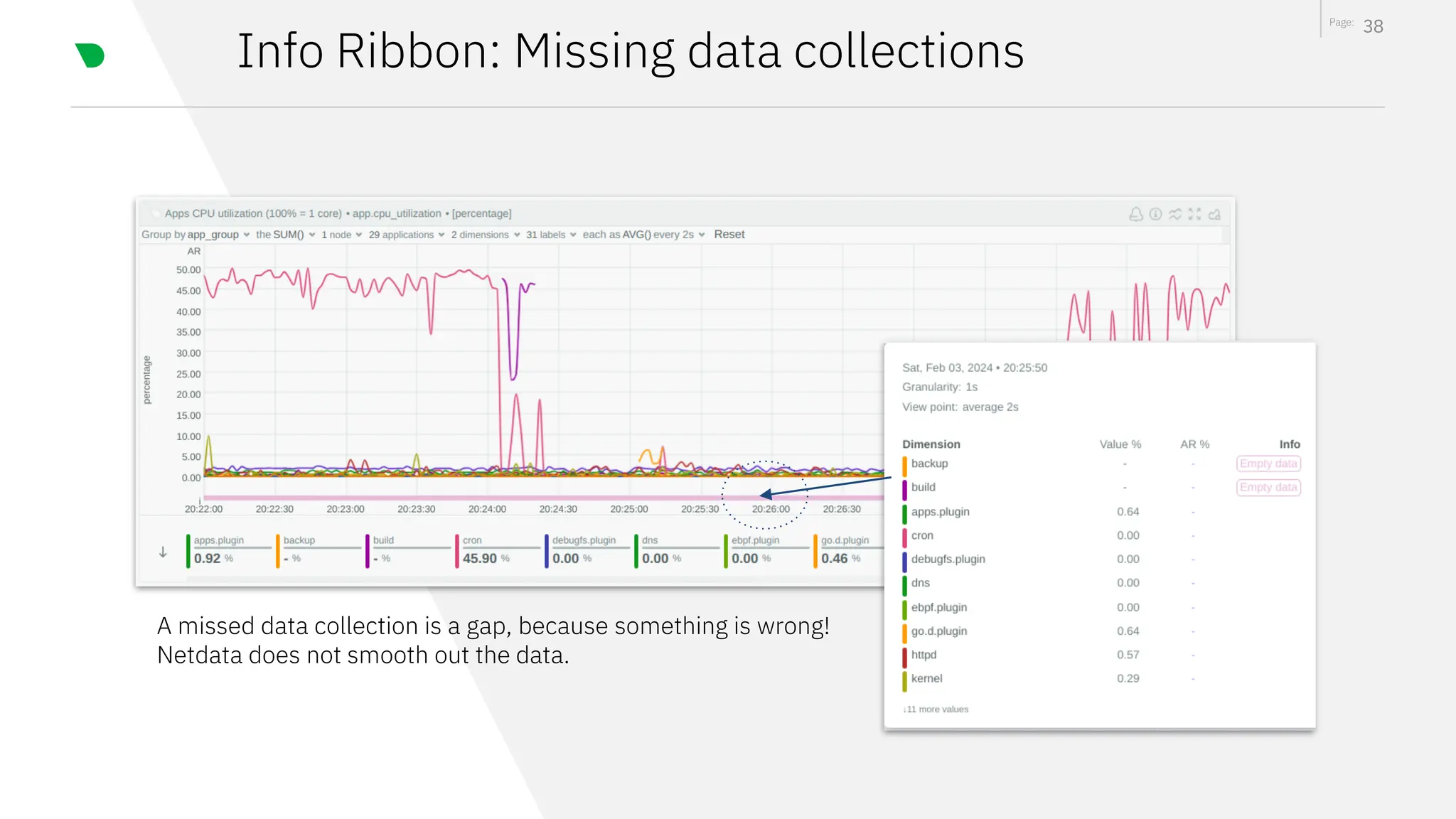
Task: Click the alerts bell icon on chart
Action: [x=1136, y=214]
